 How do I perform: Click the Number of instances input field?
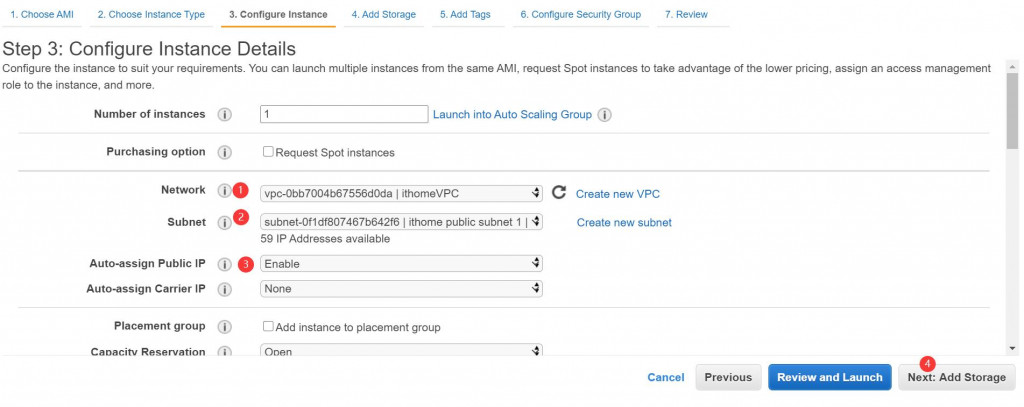pyautogui.click(x=344, y=114)
